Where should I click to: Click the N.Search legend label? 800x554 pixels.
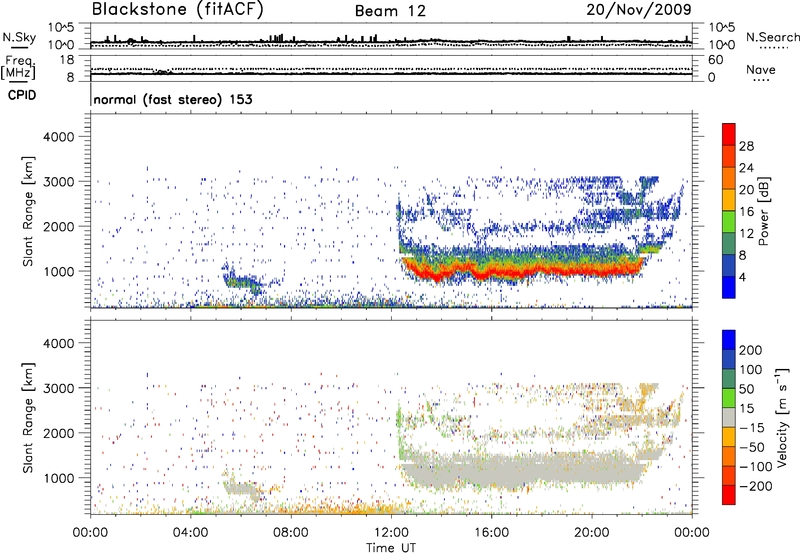(x=772, y=37)
